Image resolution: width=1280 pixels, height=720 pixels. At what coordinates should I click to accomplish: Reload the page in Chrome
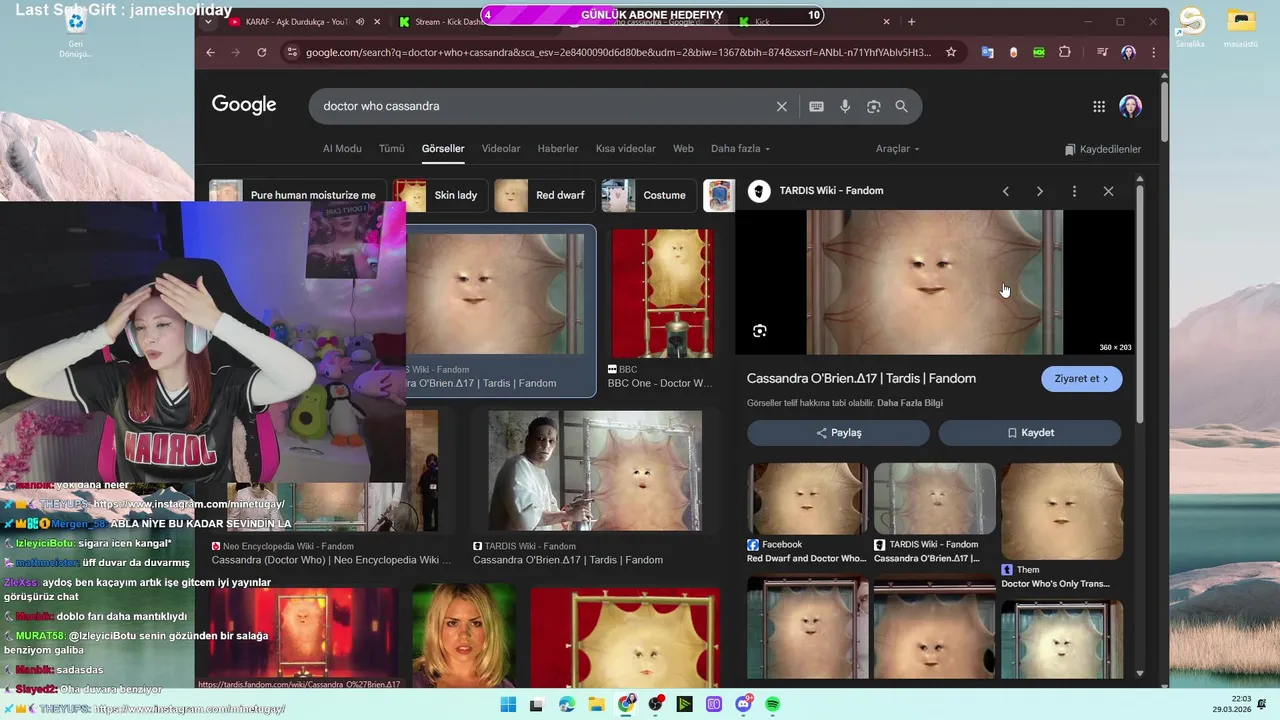point(262,52)
